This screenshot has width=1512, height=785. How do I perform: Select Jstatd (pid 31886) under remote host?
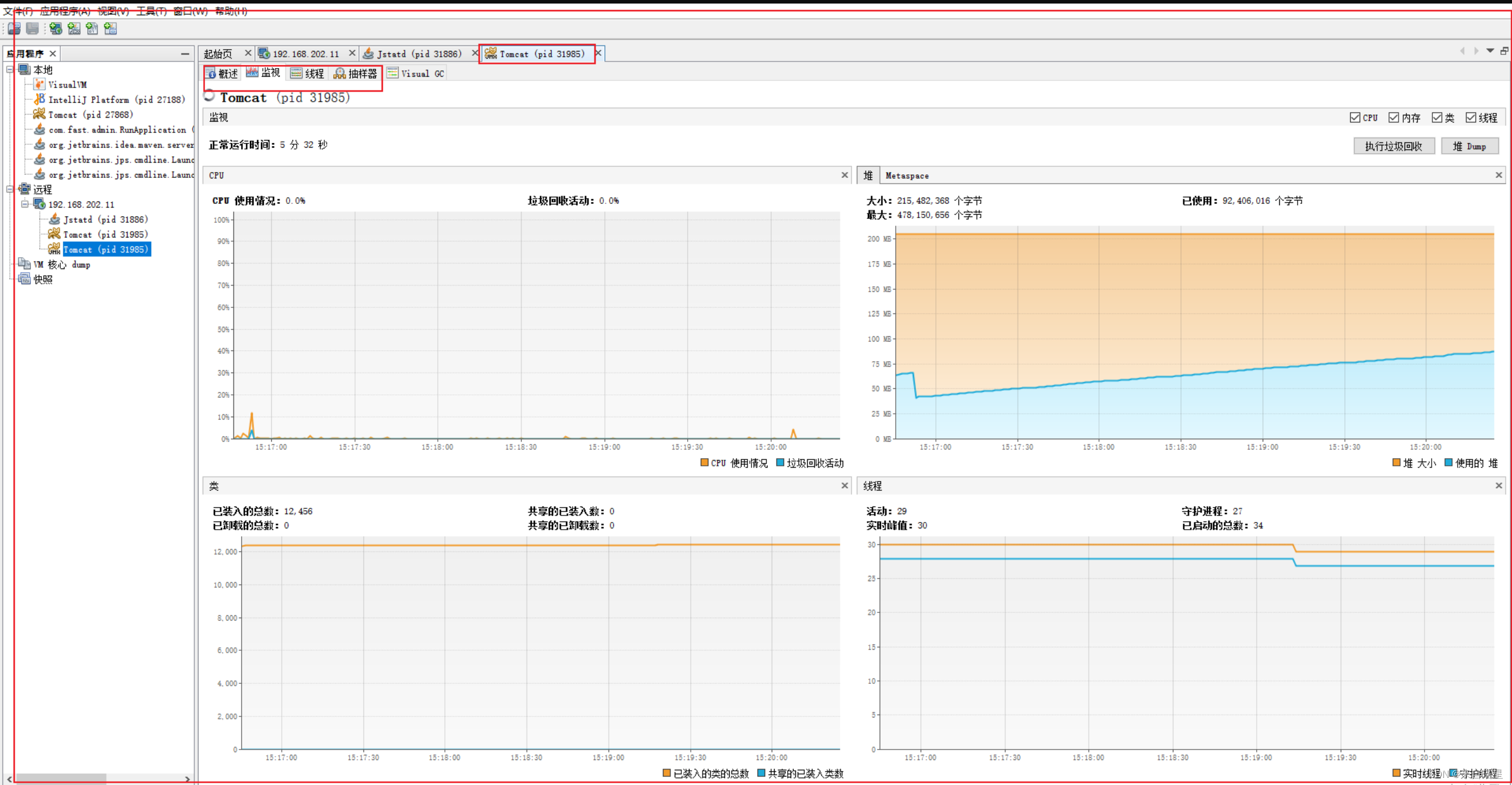coord(105,219)
